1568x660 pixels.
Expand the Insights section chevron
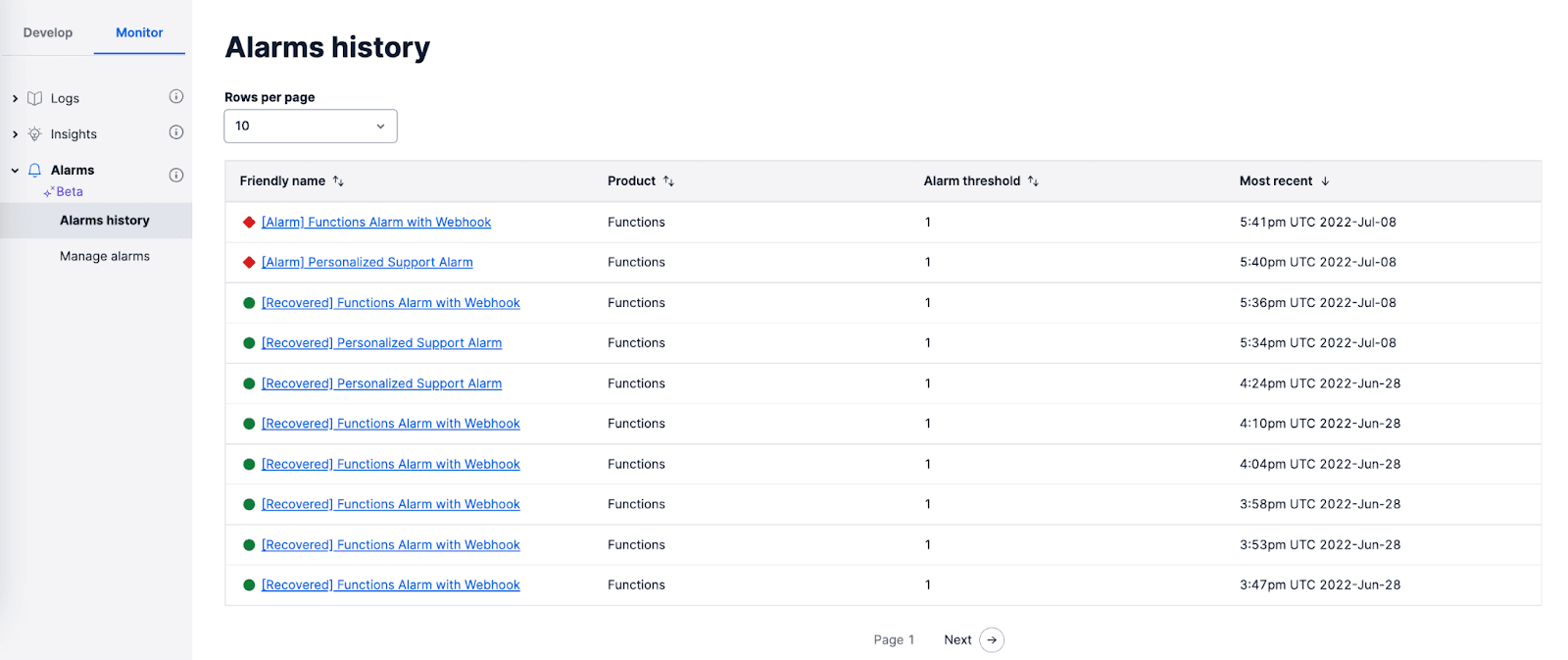point(15,134)
